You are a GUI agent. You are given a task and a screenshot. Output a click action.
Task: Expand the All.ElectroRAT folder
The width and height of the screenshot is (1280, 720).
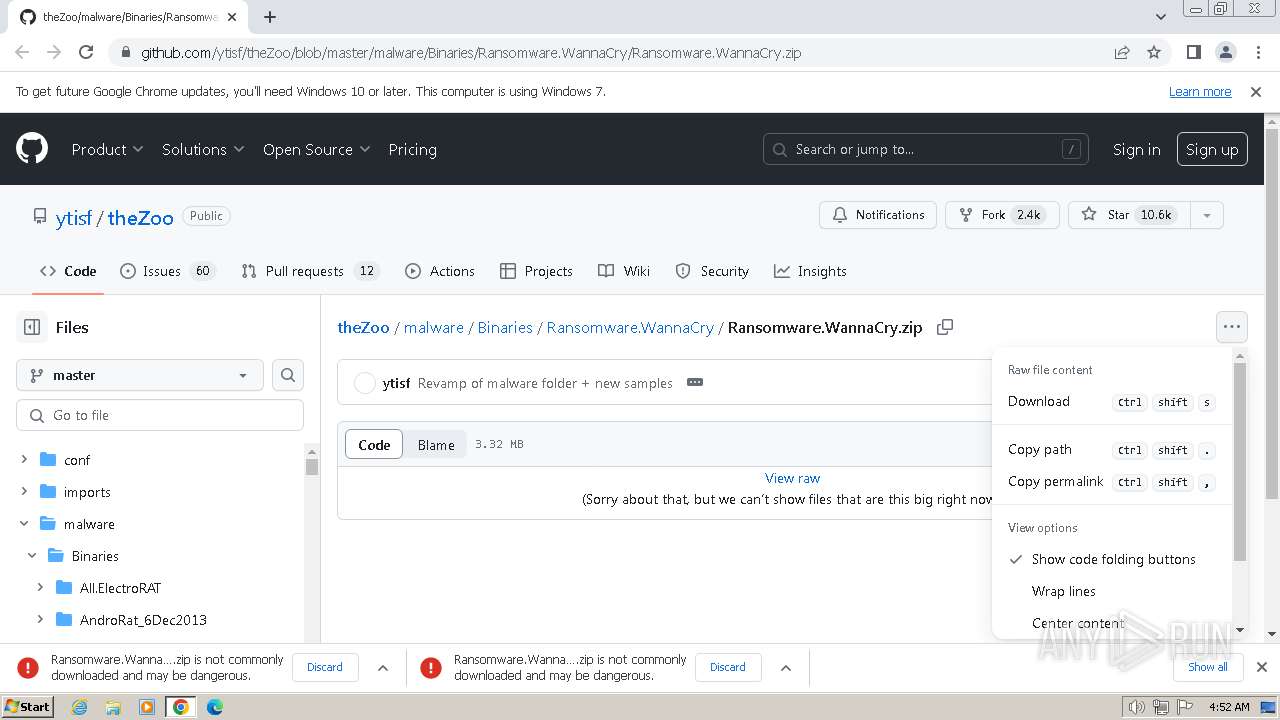pos(40,588)
